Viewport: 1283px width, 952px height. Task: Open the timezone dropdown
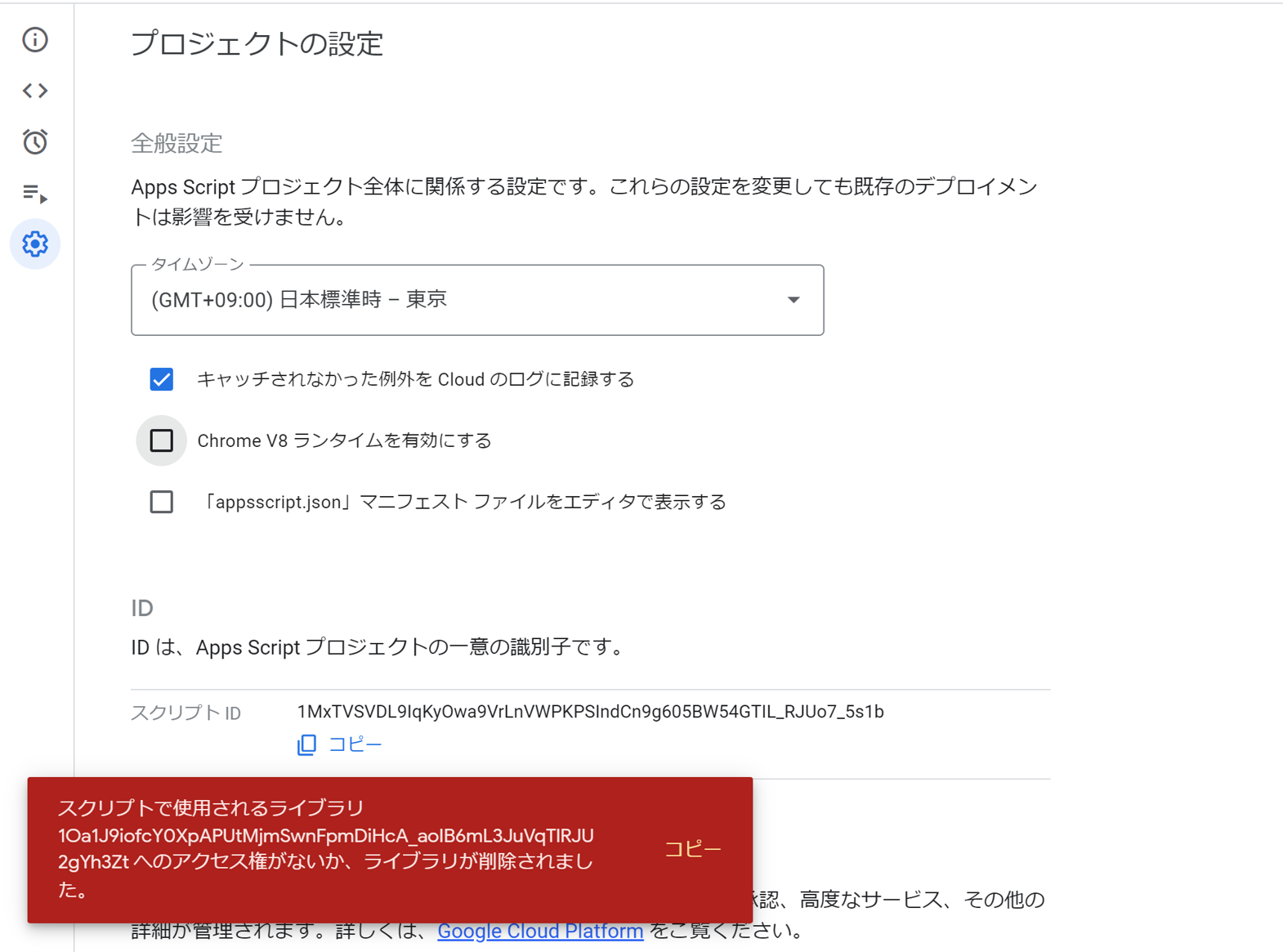477,300
